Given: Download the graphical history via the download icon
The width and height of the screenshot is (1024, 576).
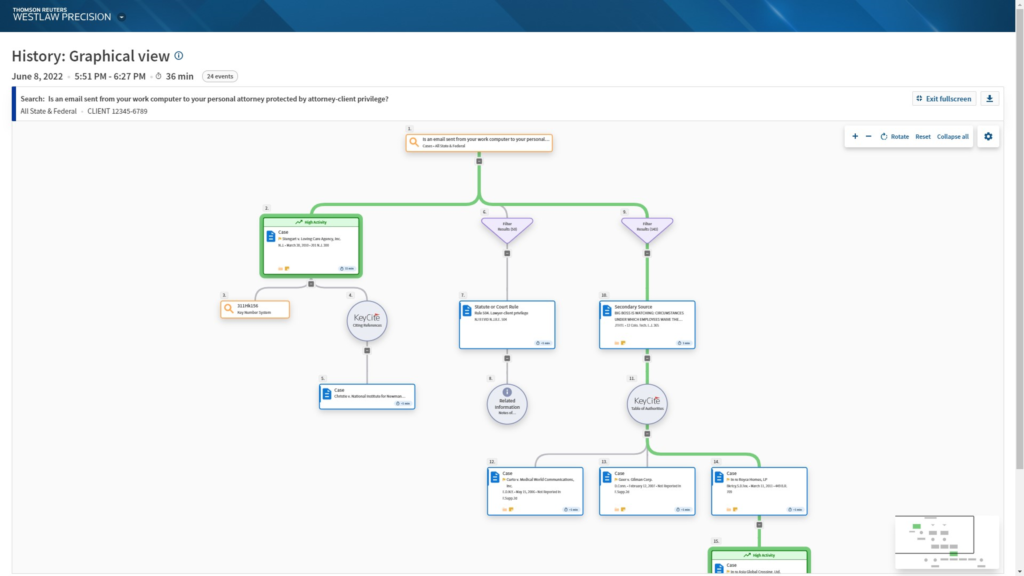Looking at the screenshot, I should point(990,98).
